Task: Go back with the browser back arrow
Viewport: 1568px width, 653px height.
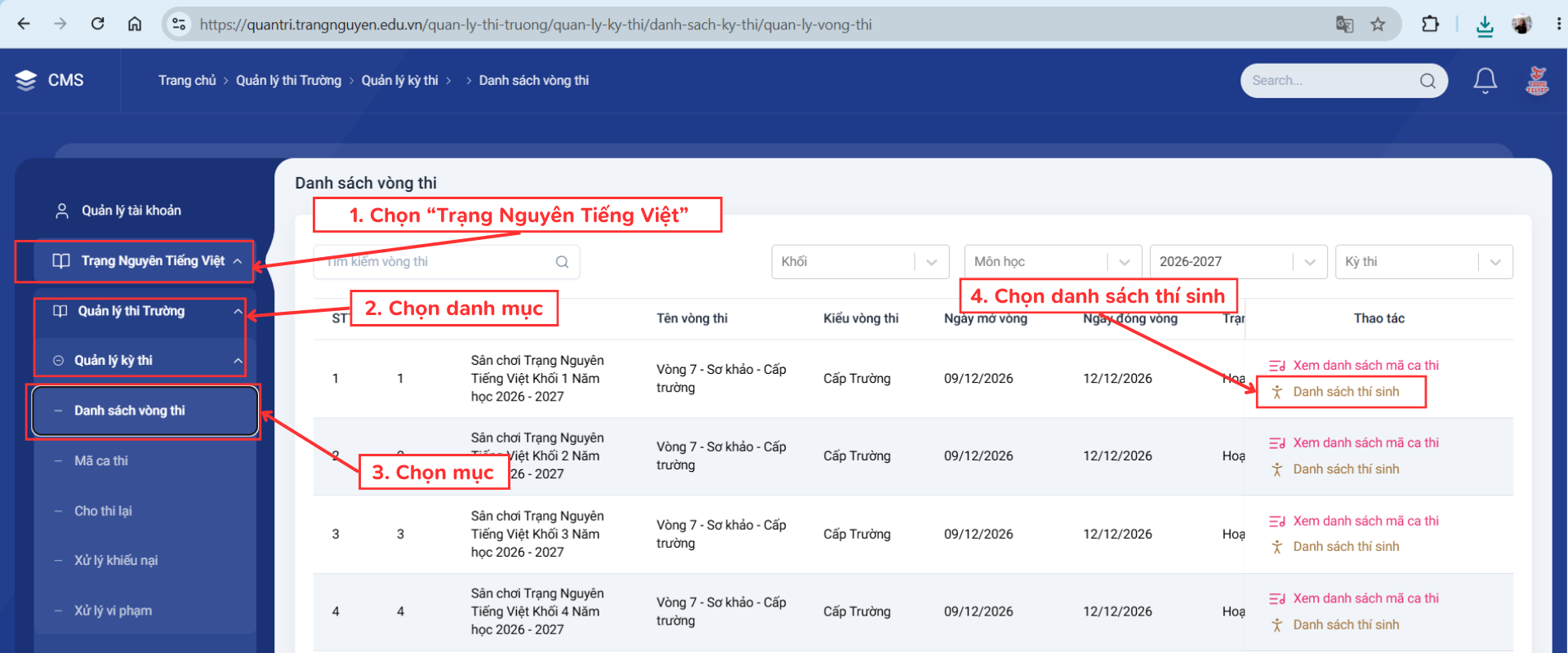Action: pyautogui.click(x=24, y=24)
